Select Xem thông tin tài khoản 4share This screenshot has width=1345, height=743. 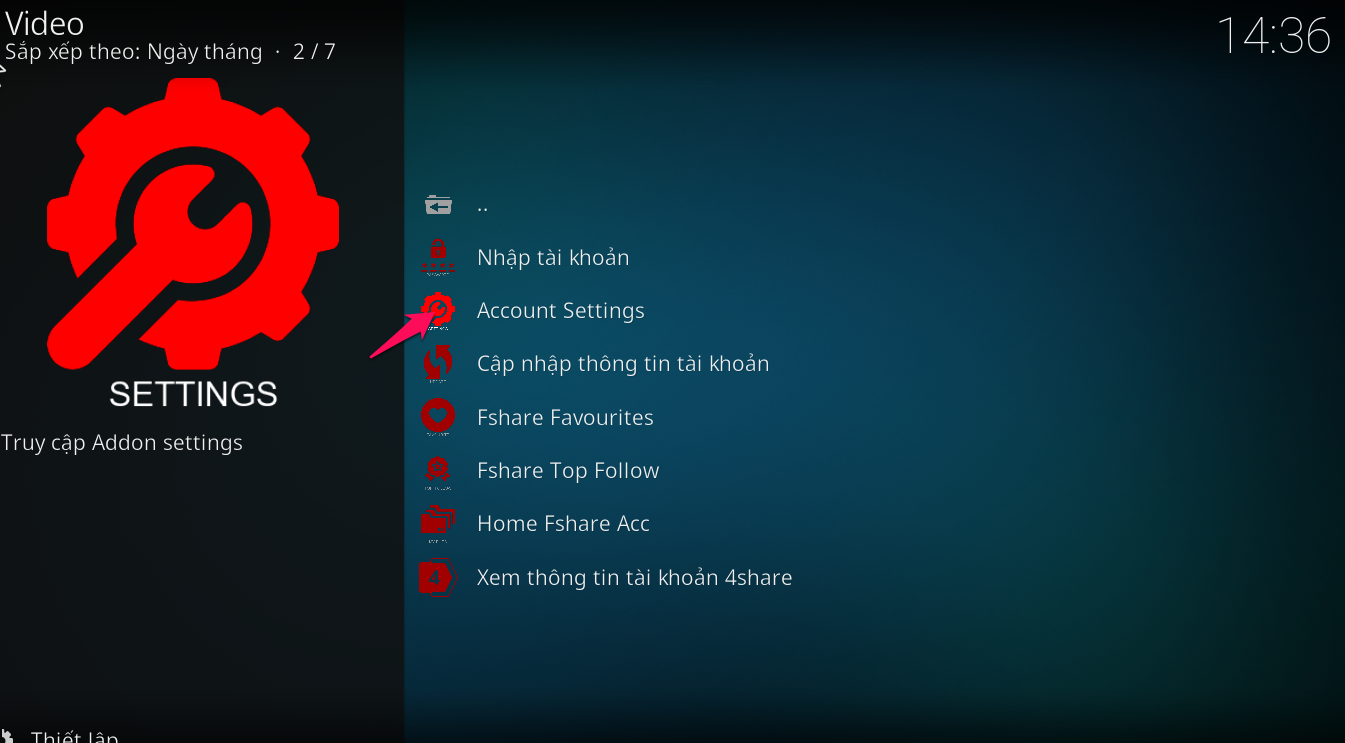coord(634,578)
